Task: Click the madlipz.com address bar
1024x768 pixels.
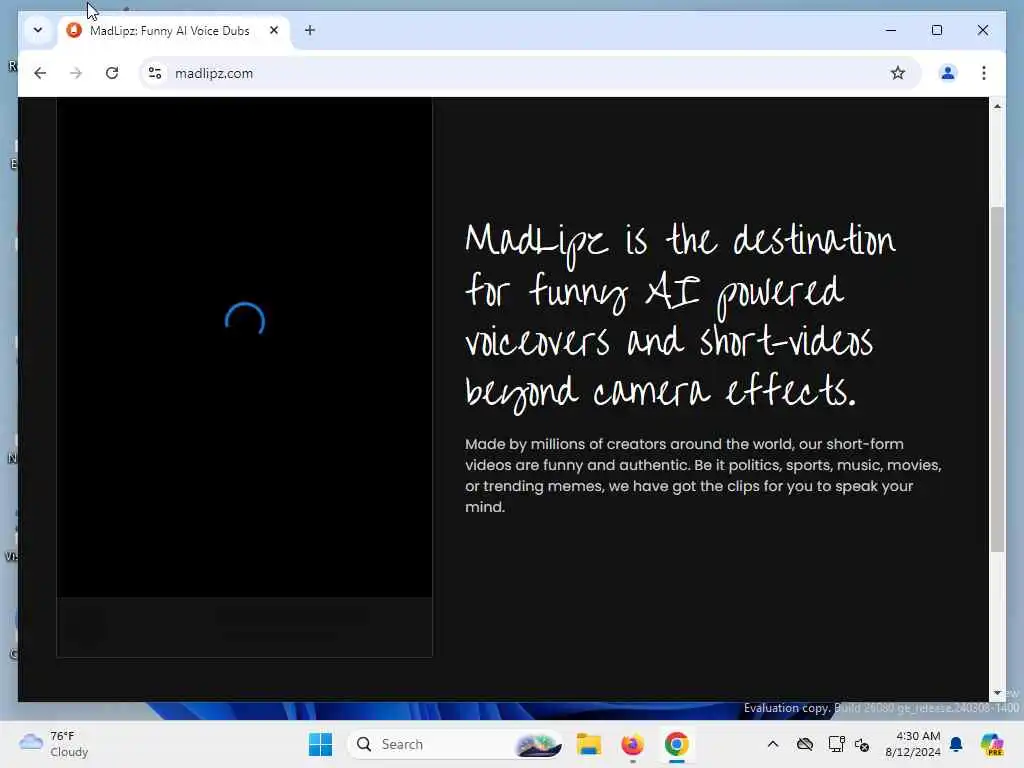Action: tap(529, 73)
